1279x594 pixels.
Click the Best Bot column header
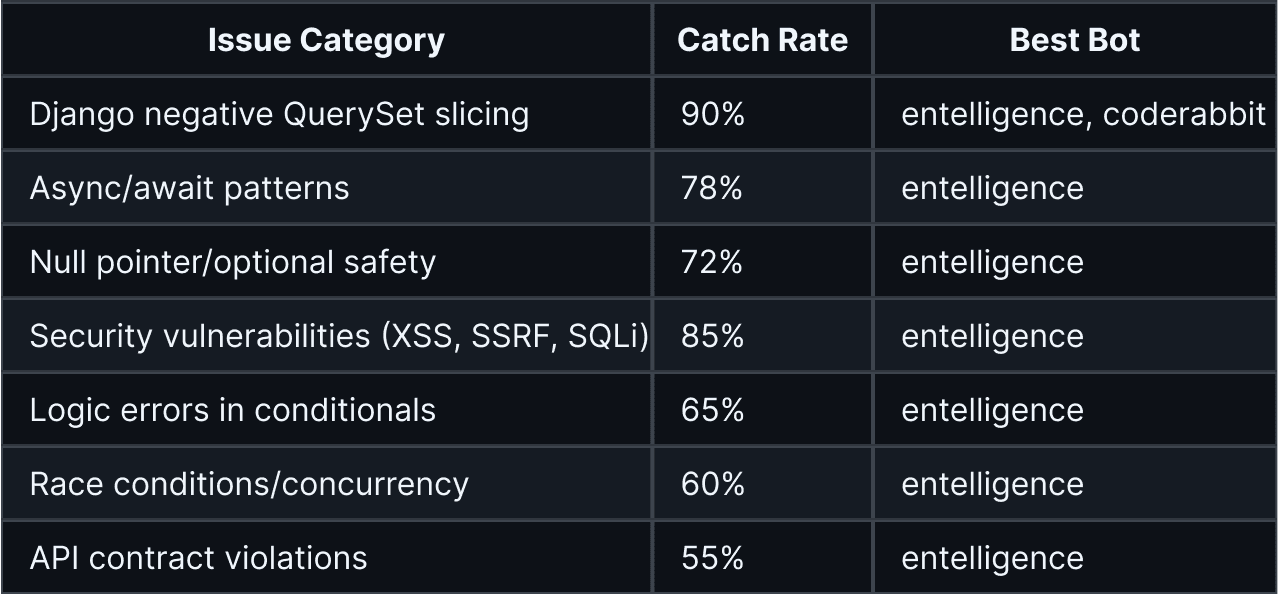(x=1075, y=40)
